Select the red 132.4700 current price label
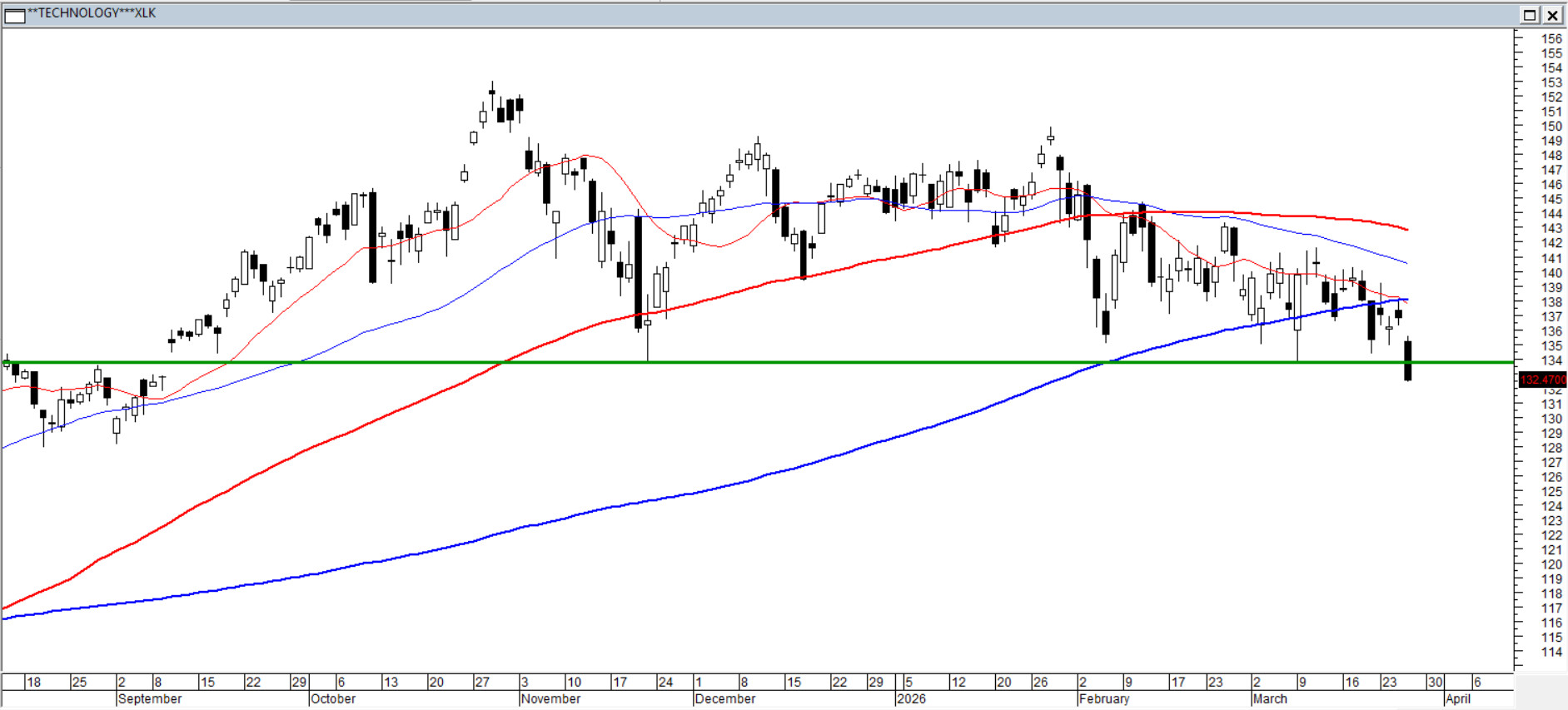1568x710 pixels. [1542, 380]
